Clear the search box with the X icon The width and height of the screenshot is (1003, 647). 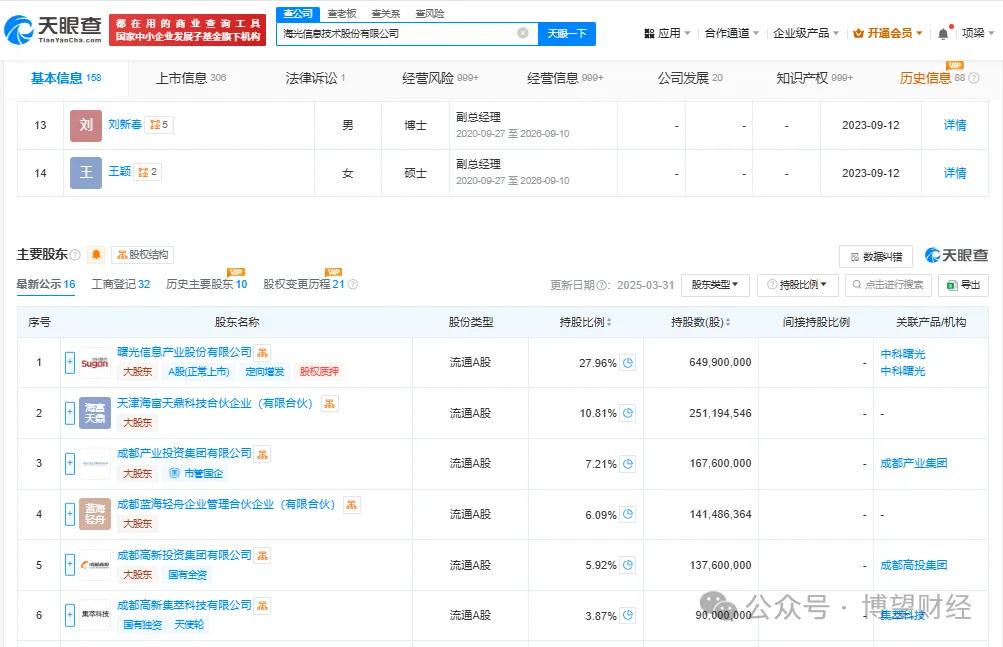click(x=522, y=33)
